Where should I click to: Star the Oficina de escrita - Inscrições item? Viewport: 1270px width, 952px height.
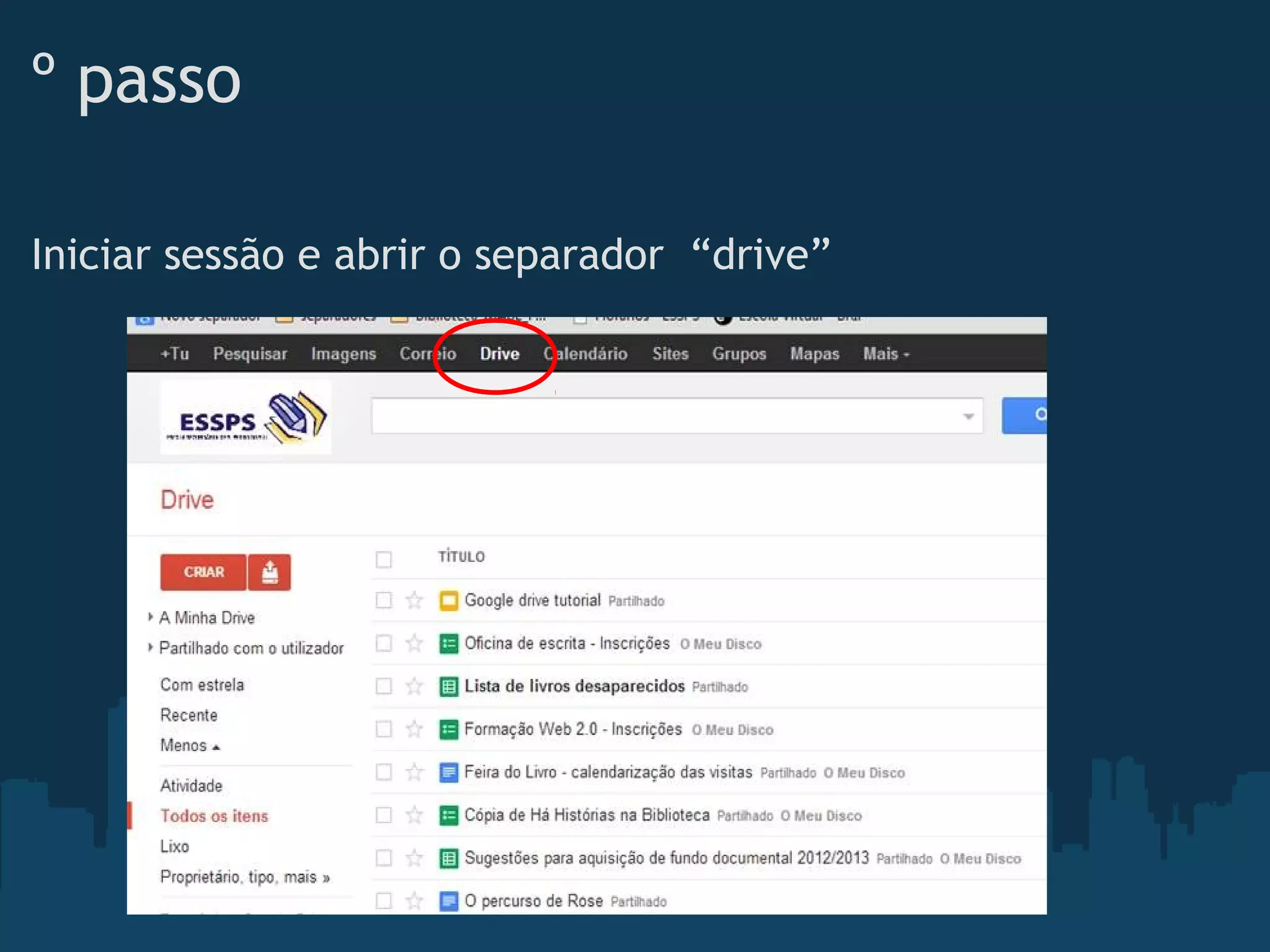pyautogui.click(x=414, y=643)
